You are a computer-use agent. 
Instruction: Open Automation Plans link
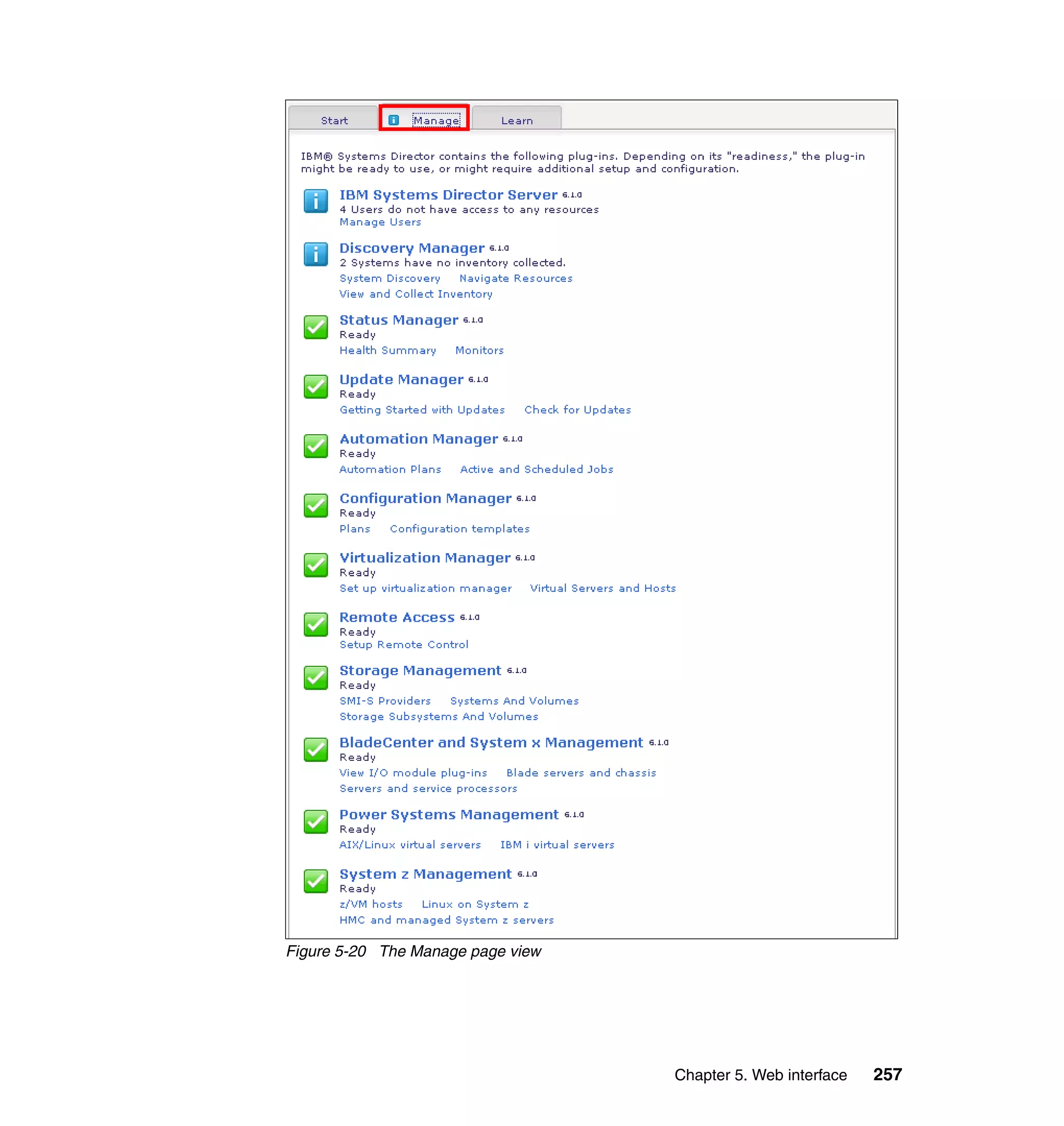(390, 470)
